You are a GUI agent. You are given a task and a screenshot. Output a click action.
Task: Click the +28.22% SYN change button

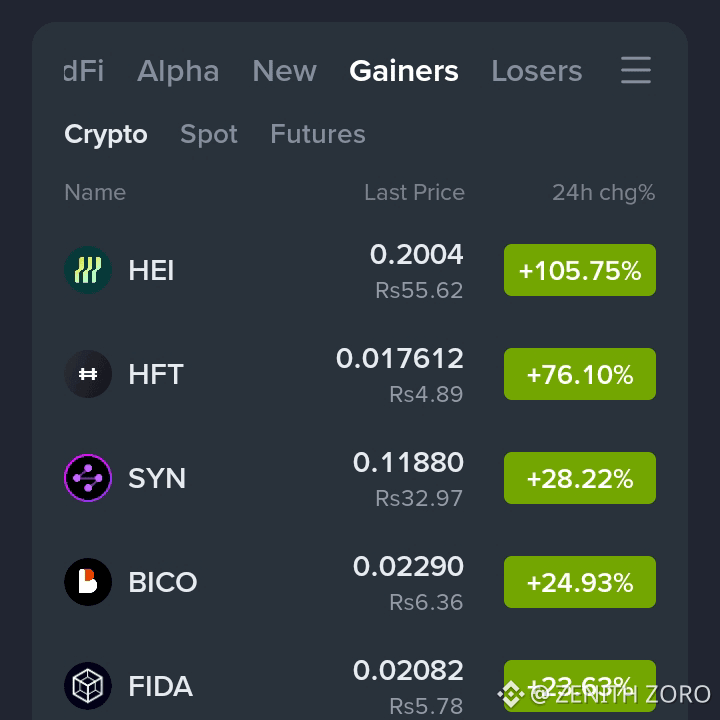580,478
